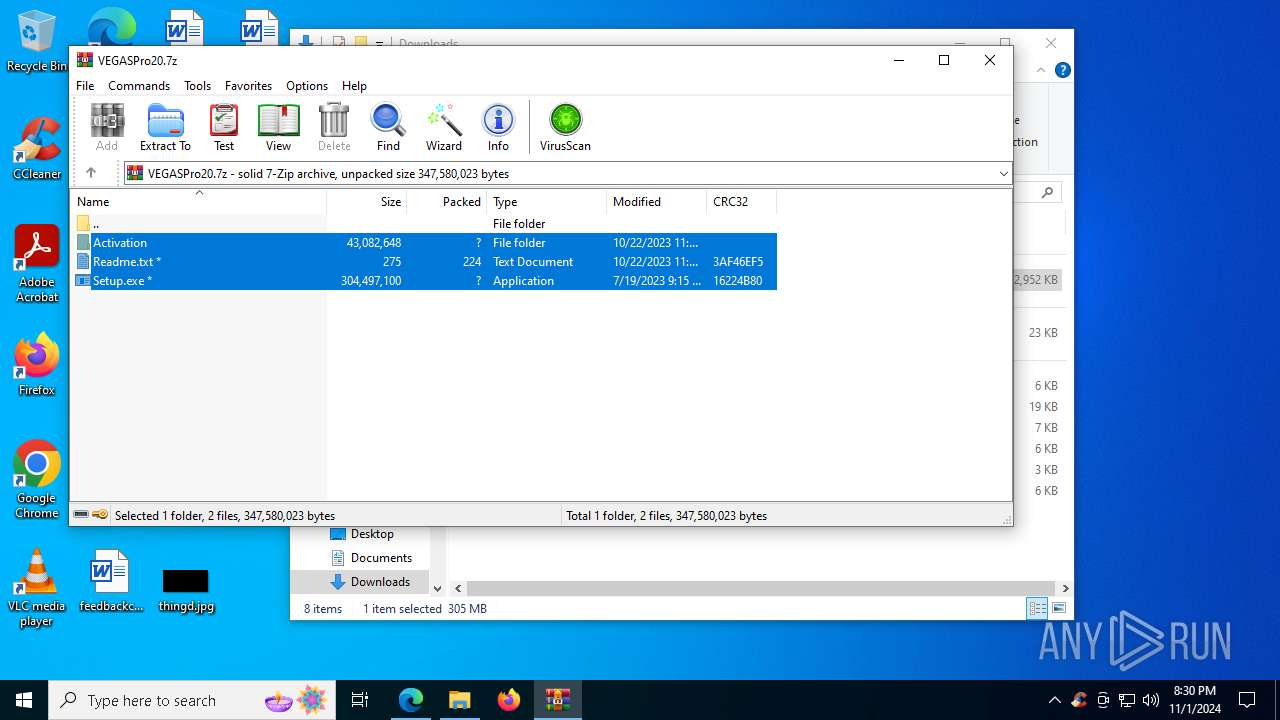Select the feedbackc... Word document on desktop
The image size is (1280, 720).
tap(110, 581)
